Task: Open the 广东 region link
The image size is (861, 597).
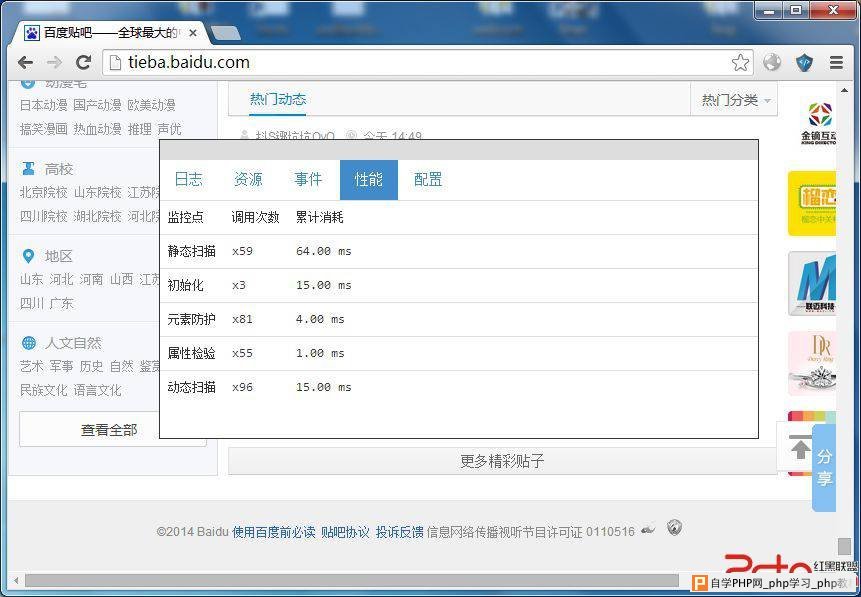Action: click(x=62, y=303)
